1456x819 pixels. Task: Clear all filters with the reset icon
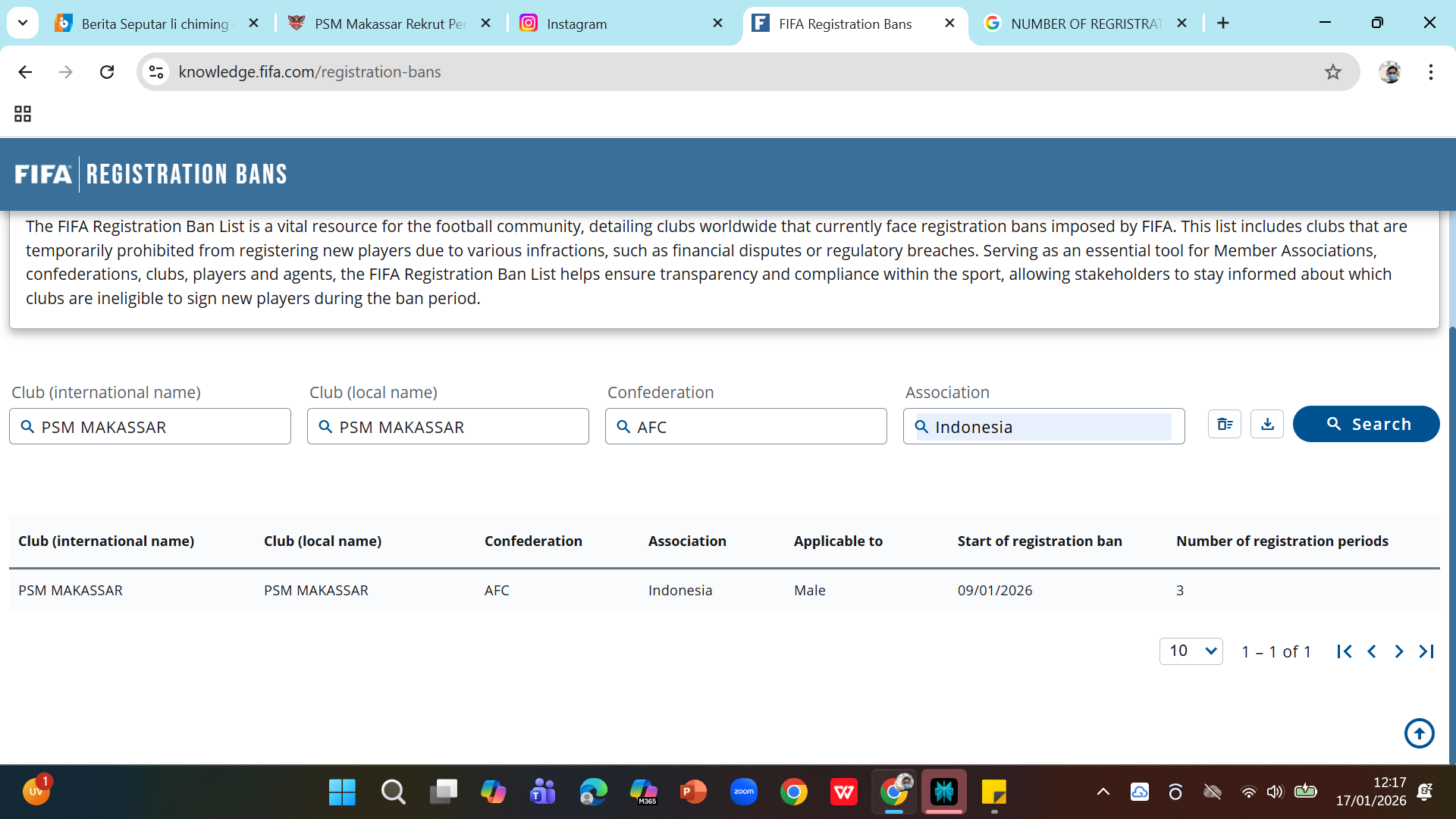[1225, 424]
